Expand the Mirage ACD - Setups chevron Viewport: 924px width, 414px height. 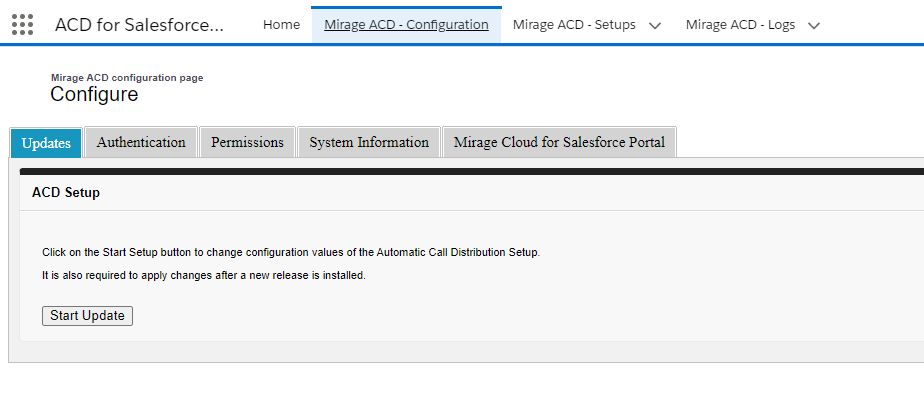pyautogui.click(x=654, y=25)
